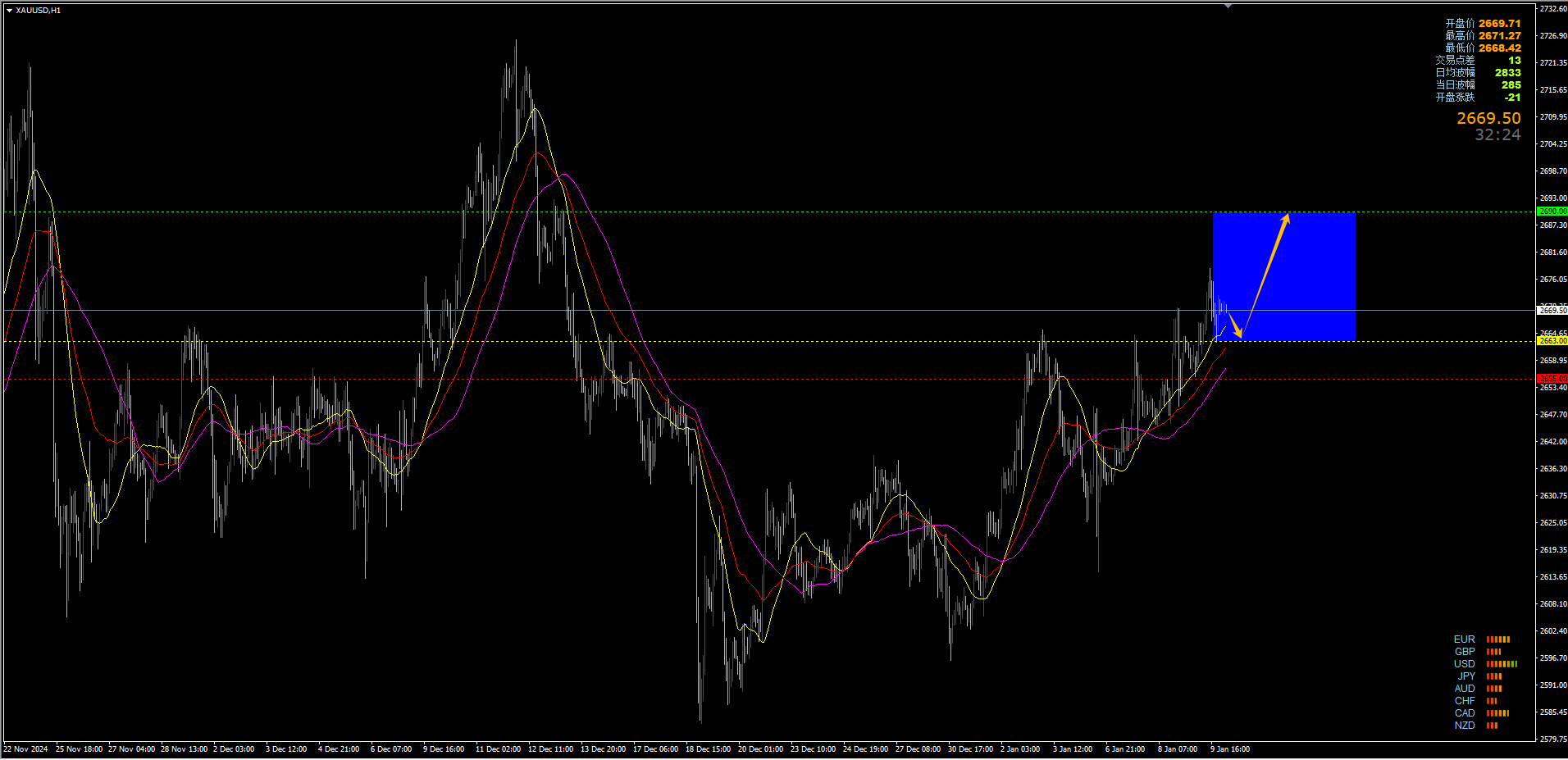
Task: Click the 24 Dec 19:00 time label
Action: pos(865,749)
